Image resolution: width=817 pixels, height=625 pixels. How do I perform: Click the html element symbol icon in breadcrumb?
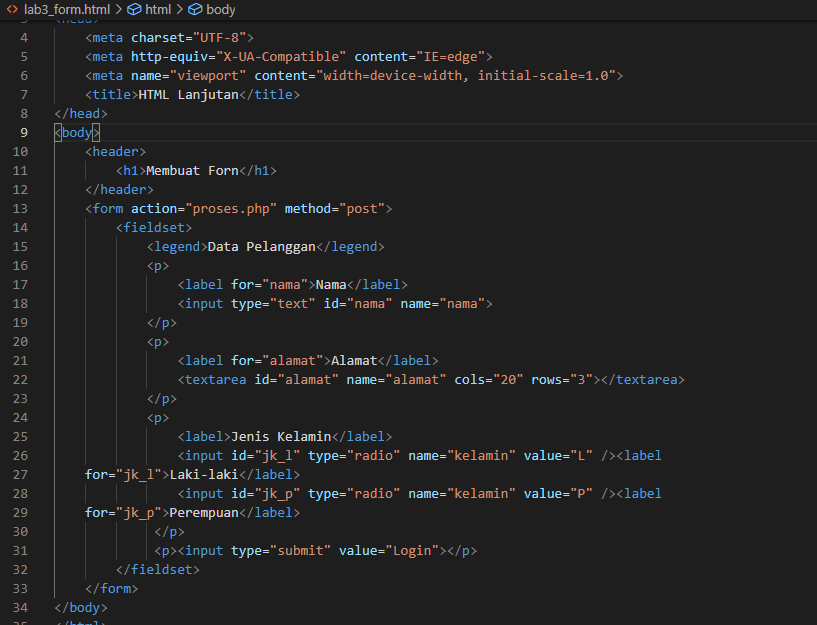[x=135, y=10]
